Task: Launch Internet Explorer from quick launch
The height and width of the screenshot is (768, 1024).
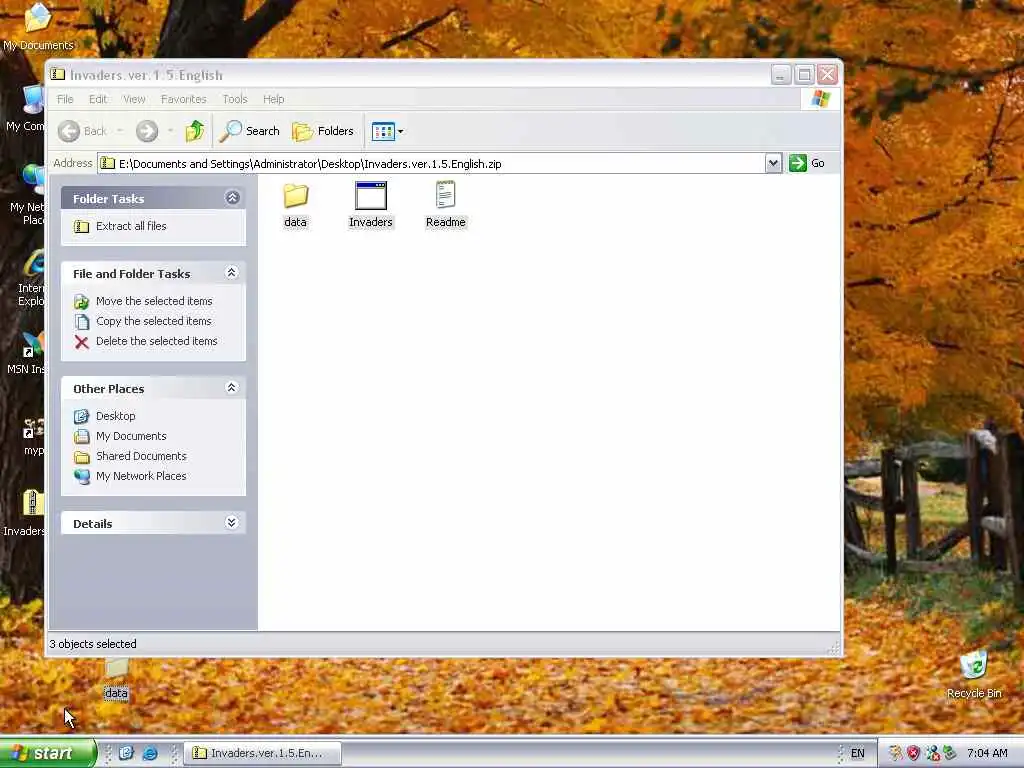Action: 150,753
